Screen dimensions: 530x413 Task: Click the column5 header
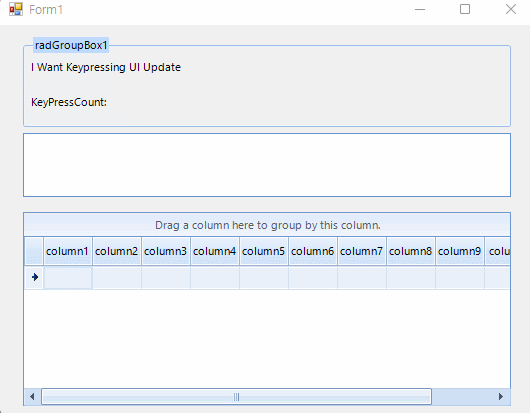pos(264,251)
